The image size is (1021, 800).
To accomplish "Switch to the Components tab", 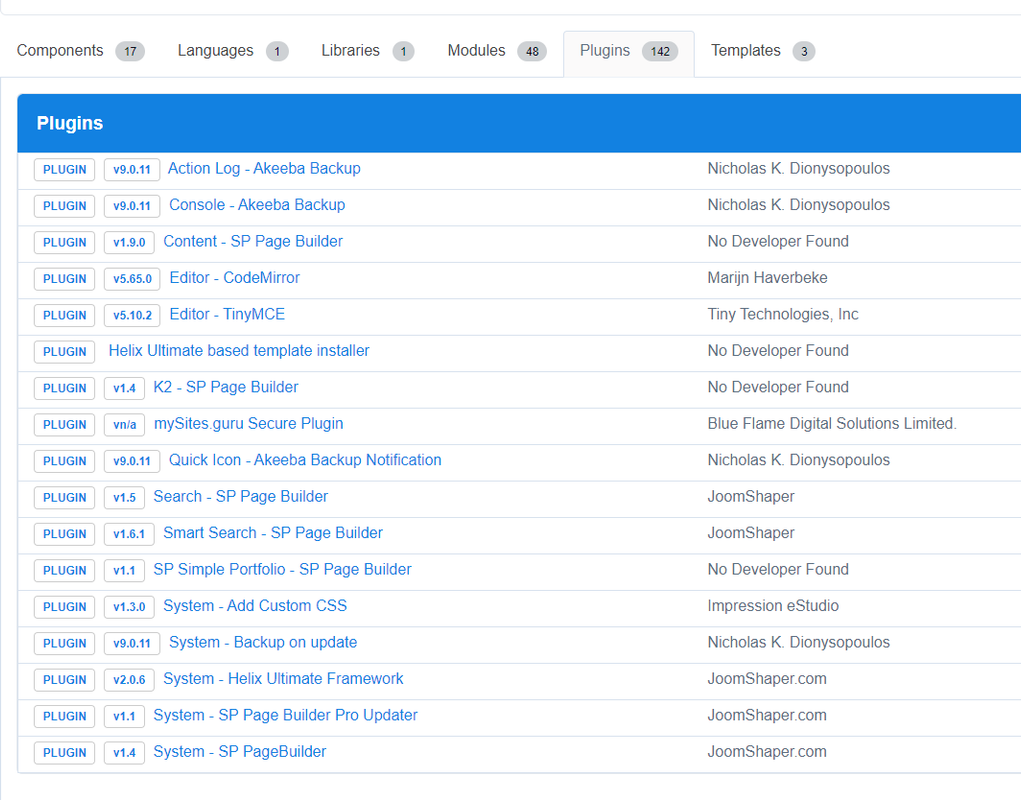I will tap(81, 51).
